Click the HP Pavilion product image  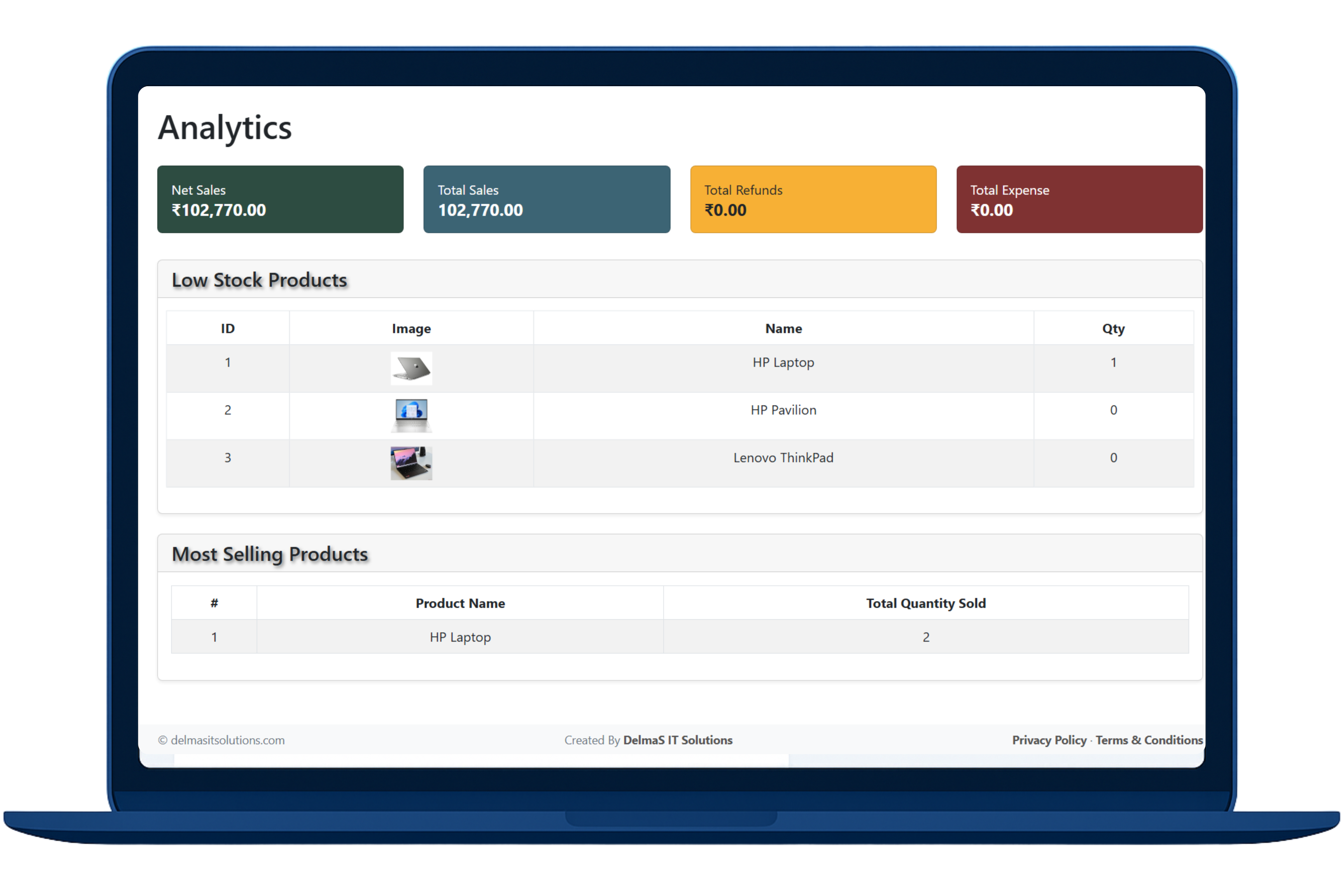(x=411, y=416)
